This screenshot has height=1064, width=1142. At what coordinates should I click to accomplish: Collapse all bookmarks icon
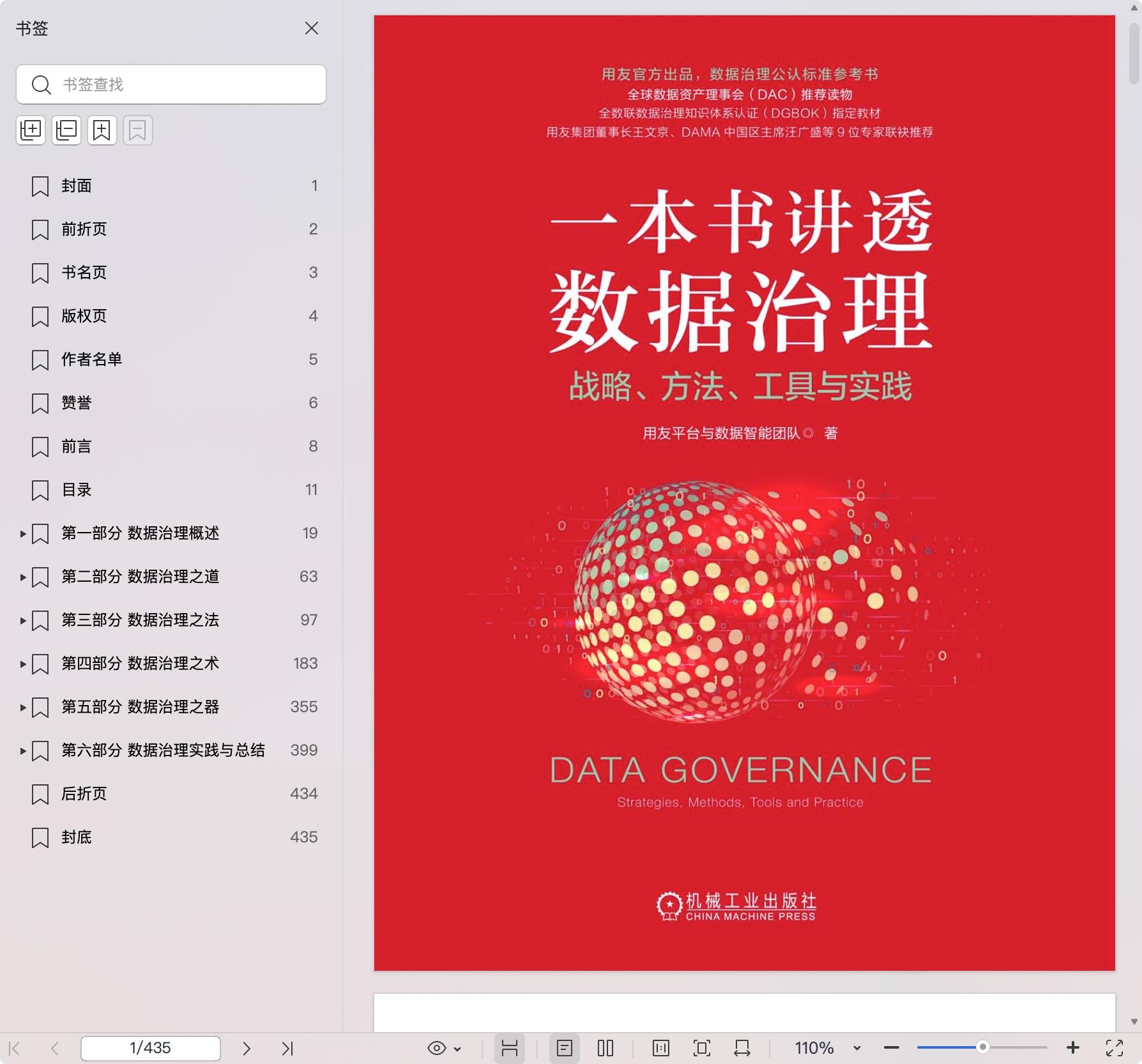66,130
